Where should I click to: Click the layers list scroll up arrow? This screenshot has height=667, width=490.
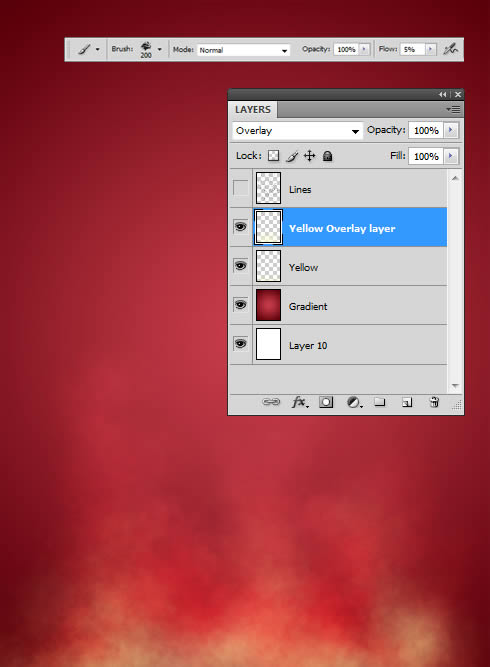[455, 178]
